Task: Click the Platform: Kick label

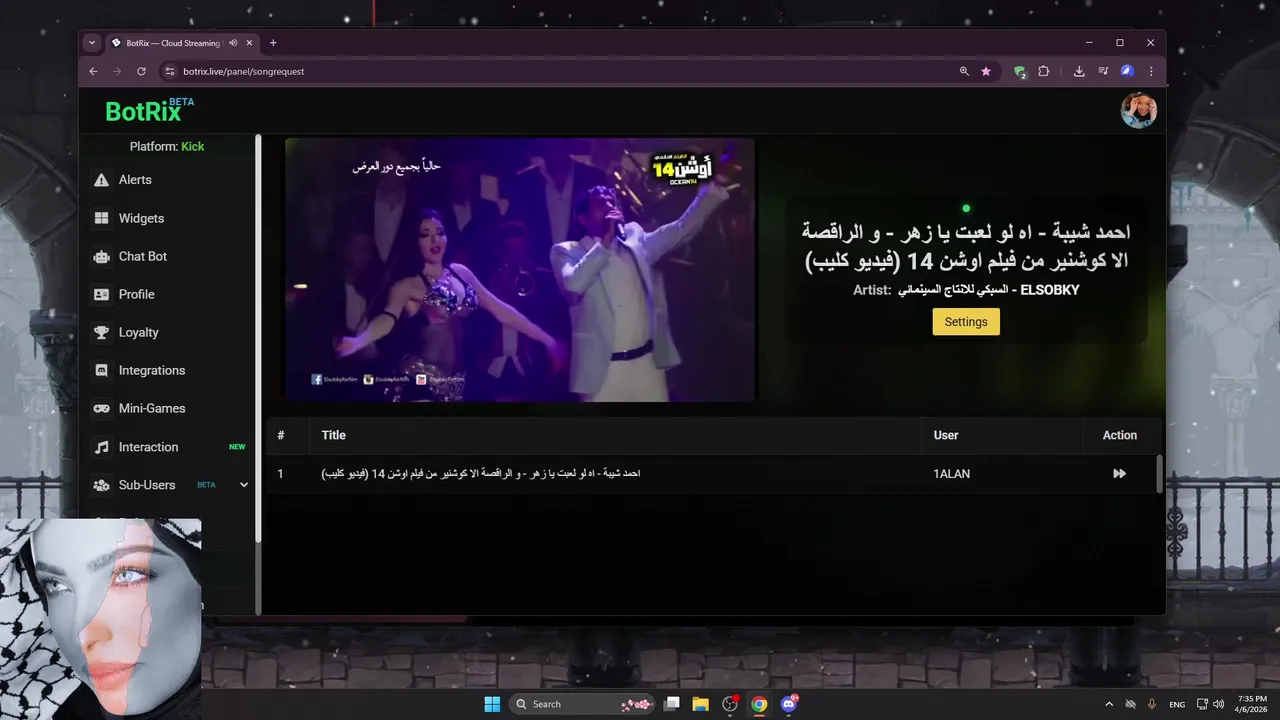Action: point(167,146)
